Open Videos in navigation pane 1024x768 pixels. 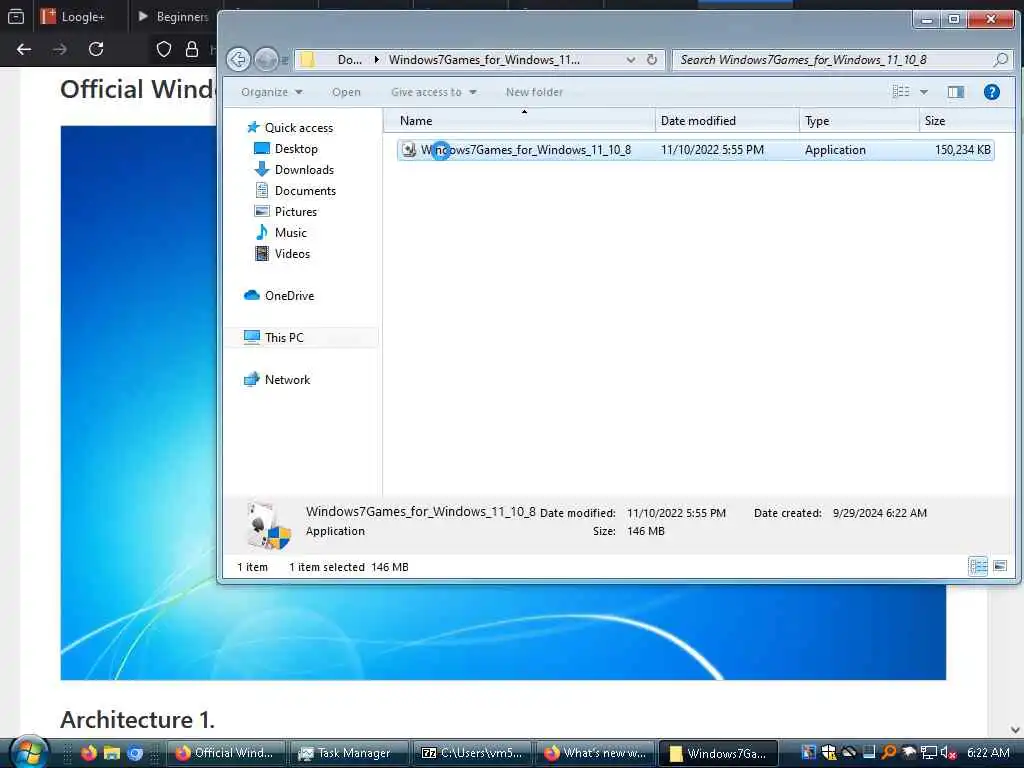coord(282,253)
